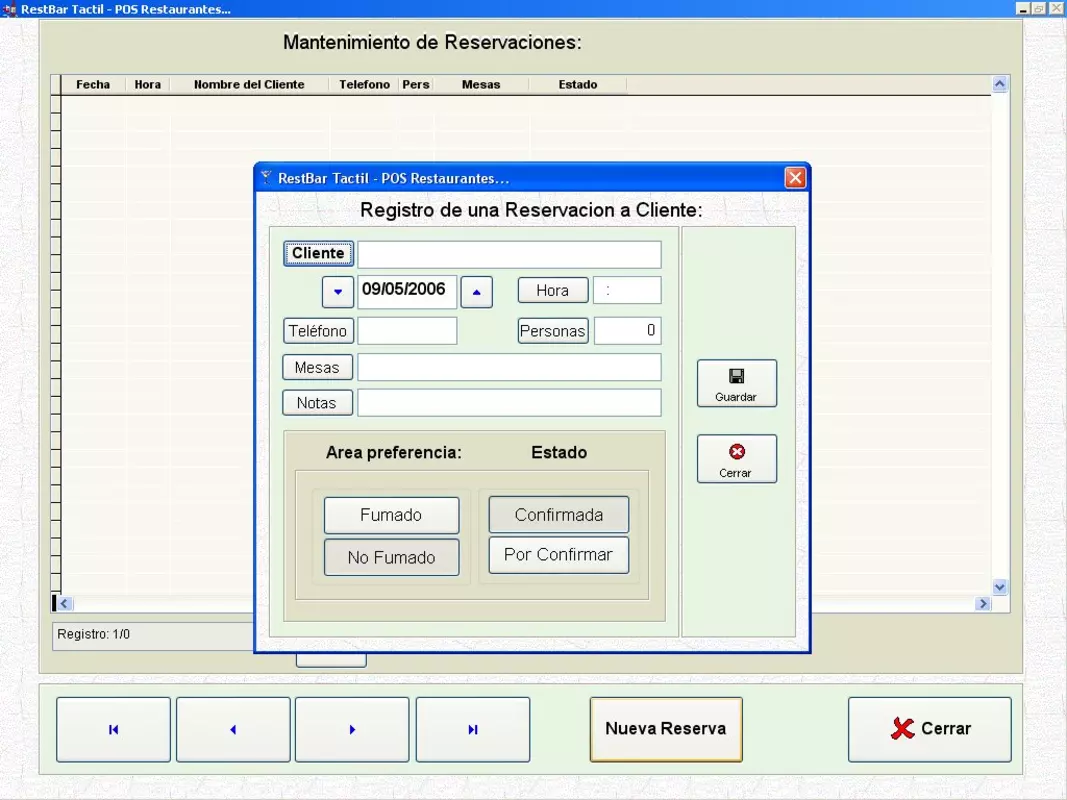This screenshot has width=1067, height=800.
Task: Focus the Cliente name input field
Action: pos(509,254)
